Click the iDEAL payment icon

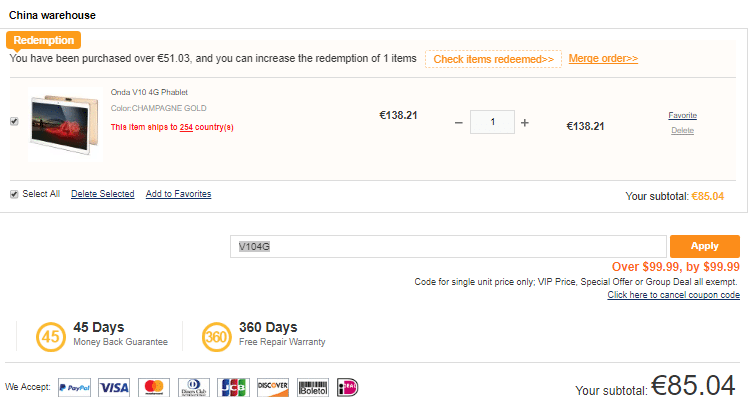point(347,387)
